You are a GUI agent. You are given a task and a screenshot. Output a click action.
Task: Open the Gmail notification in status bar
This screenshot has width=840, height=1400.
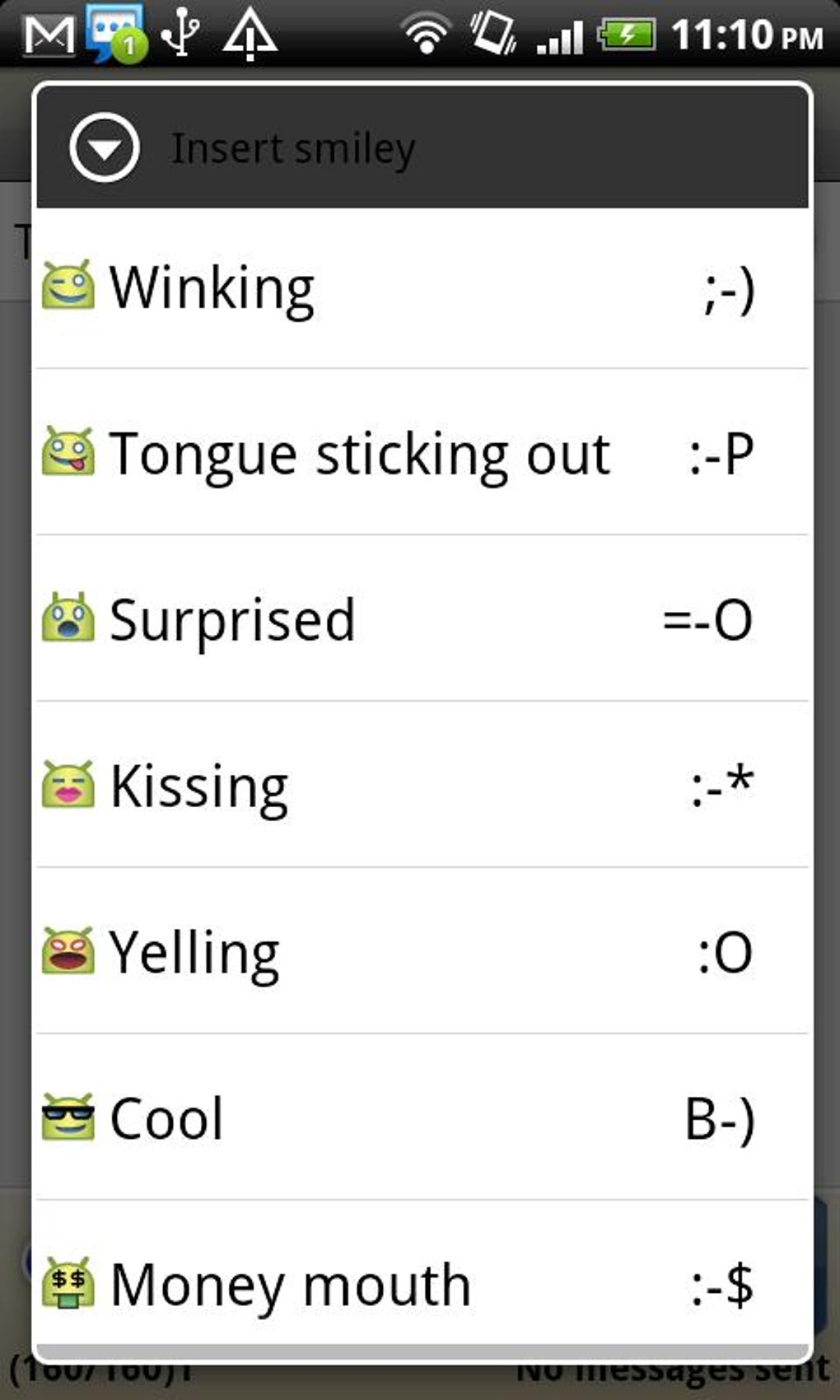tap(49, 35)
